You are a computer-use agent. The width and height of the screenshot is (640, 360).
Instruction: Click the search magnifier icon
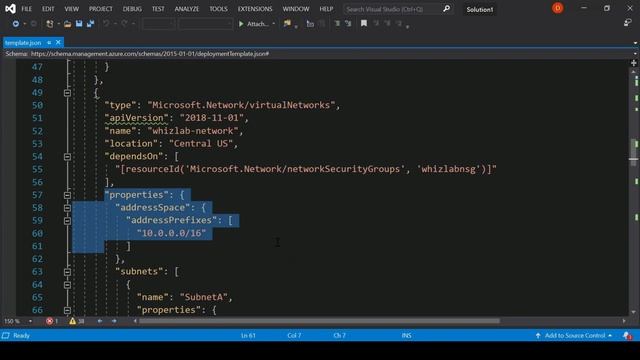click(x=447, y=9)
